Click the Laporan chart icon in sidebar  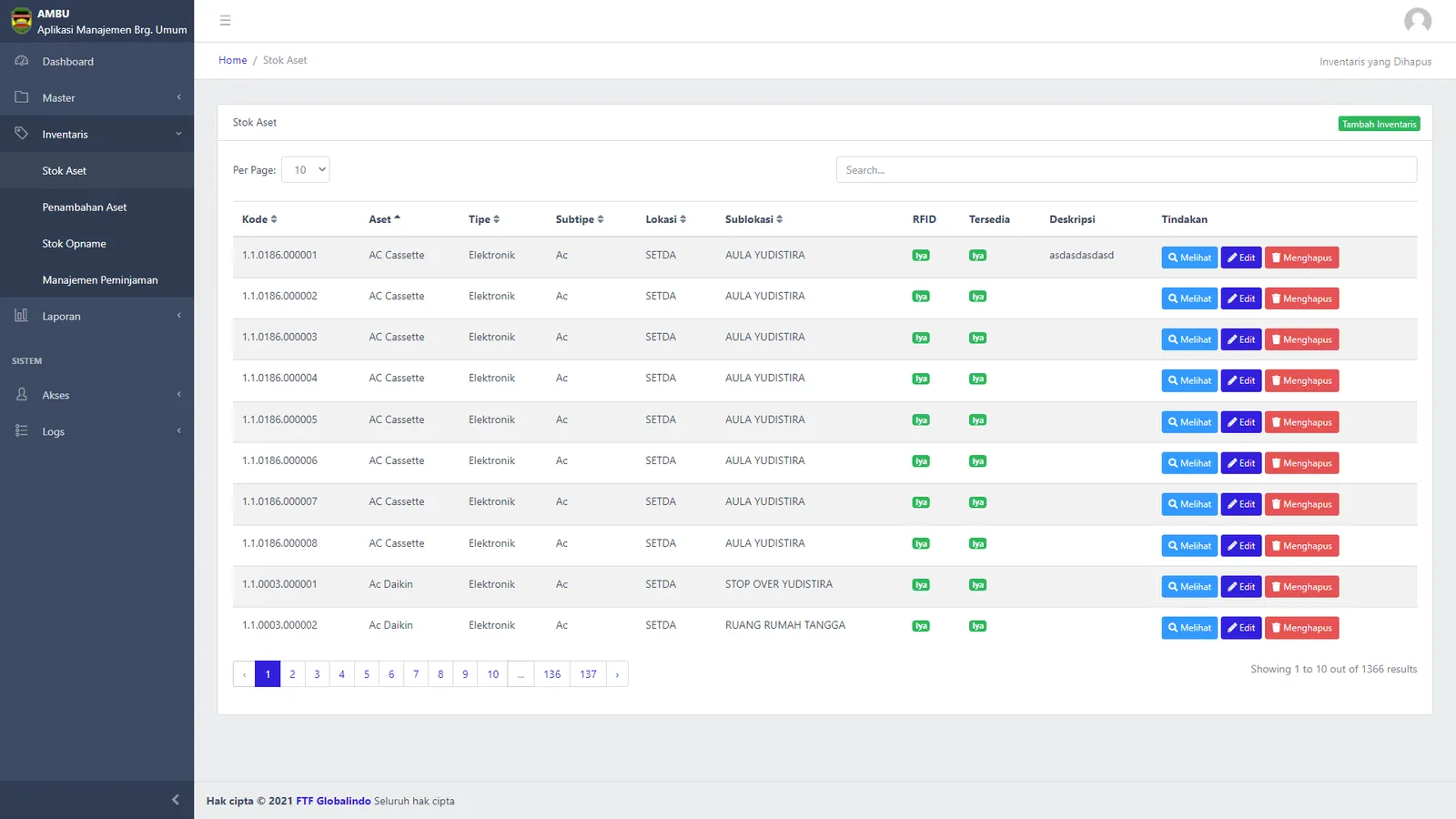pyautogui.click(x=22, y=316)
